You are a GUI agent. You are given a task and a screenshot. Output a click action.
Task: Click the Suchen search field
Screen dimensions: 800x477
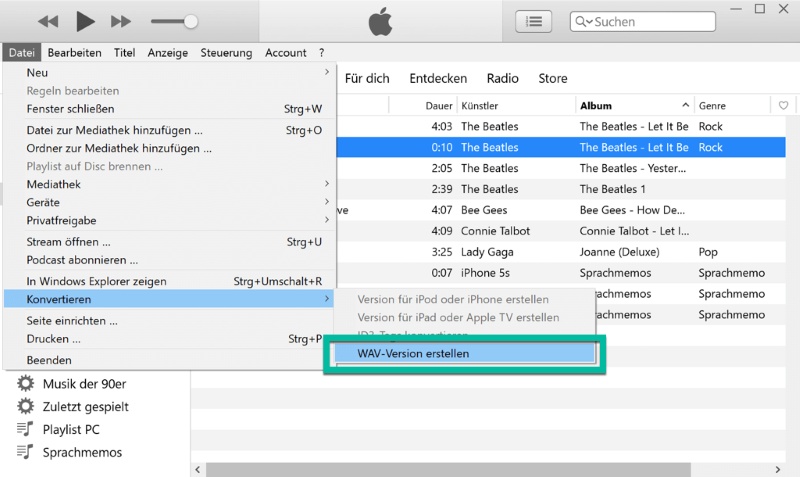[x=642, y=21]
